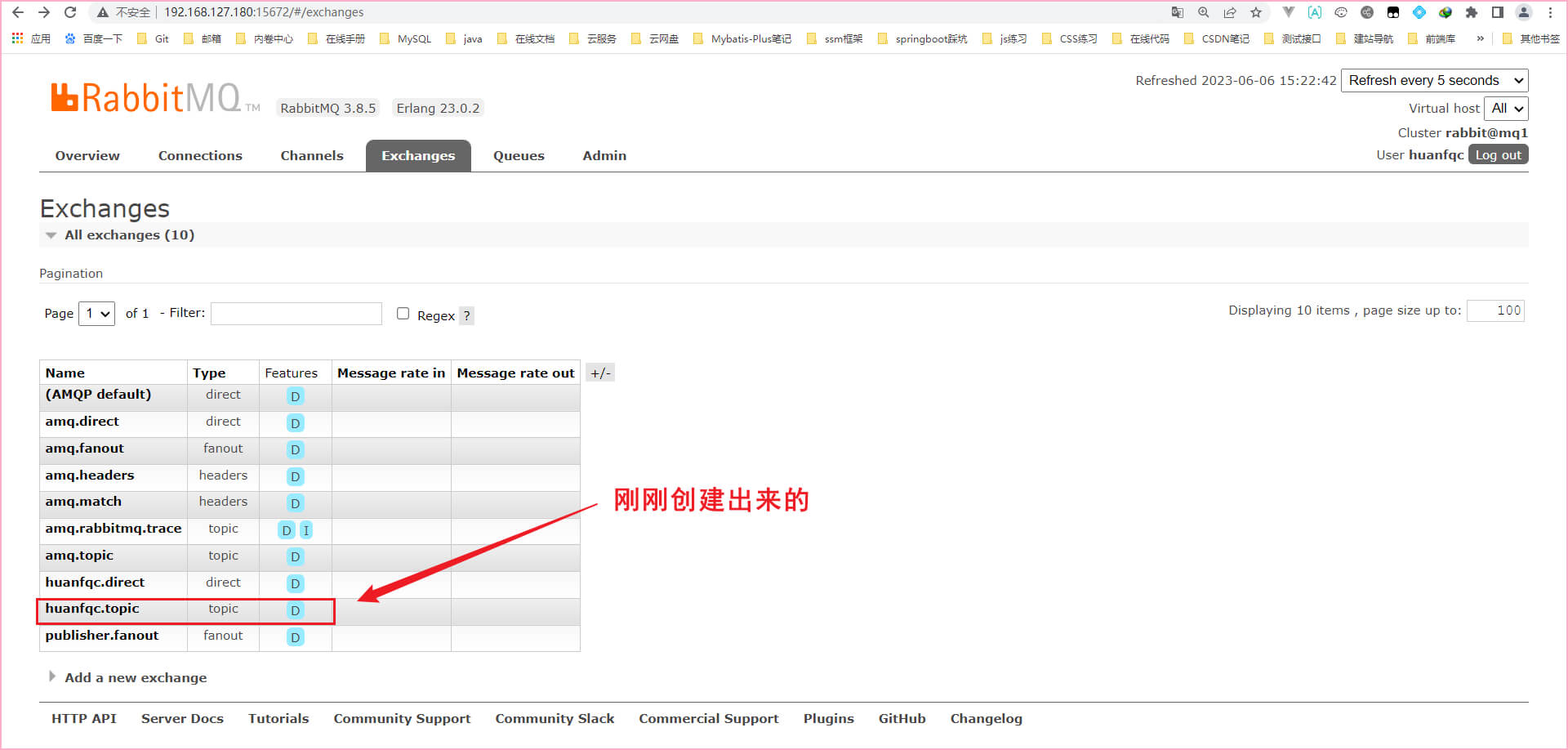Click the D badge on amq.rabbitmq.trace row
This screenshot has width=1568, height=750.
point(287,530)
